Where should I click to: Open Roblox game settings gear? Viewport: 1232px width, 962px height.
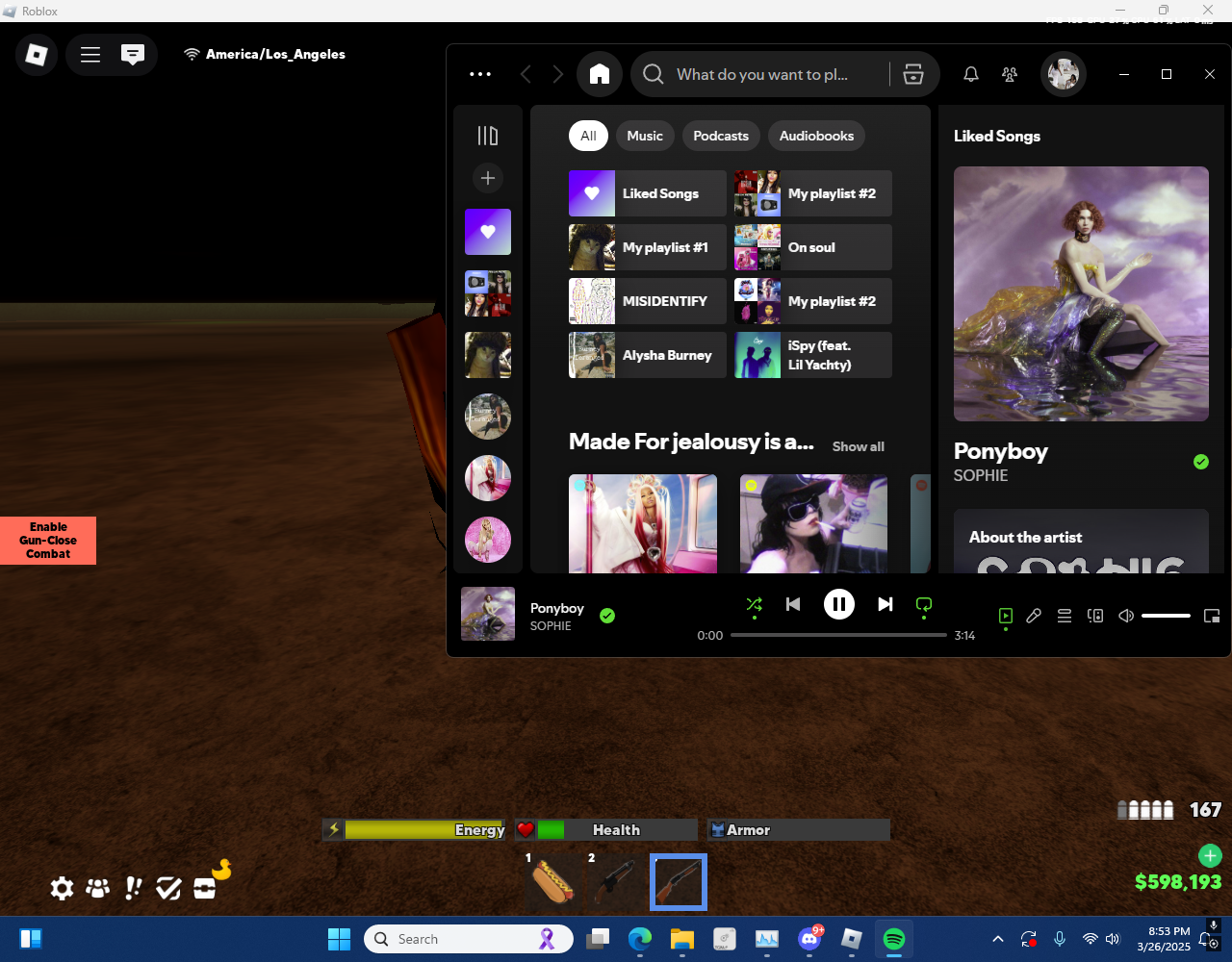pyautogui.click(x=62, y=888)
